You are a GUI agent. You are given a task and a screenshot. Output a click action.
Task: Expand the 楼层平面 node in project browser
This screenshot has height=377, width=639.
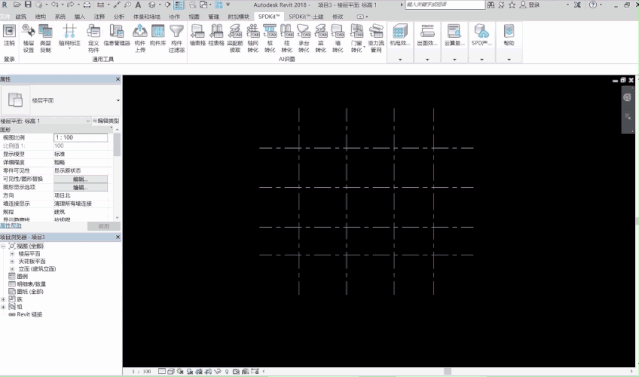[x=12, y=254]
